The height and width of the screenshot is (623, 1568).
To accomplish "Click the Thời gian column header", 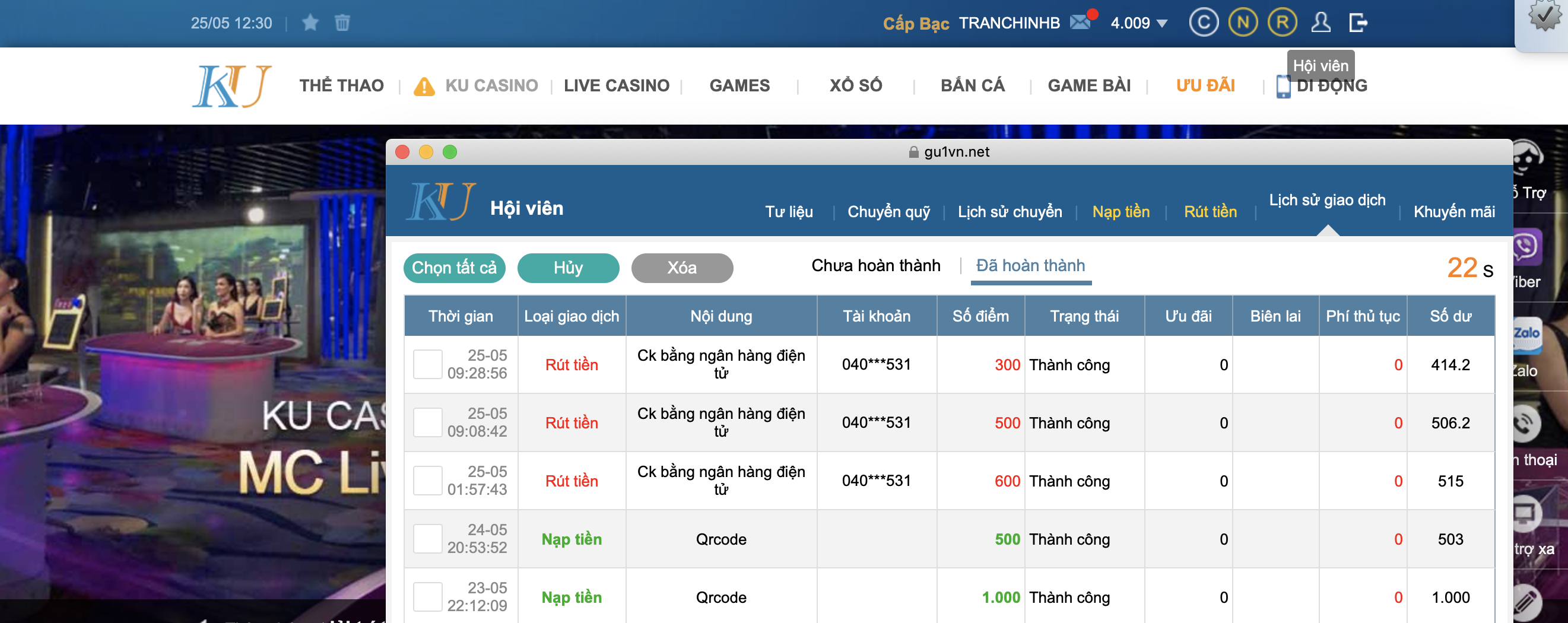I will [461, 316].
